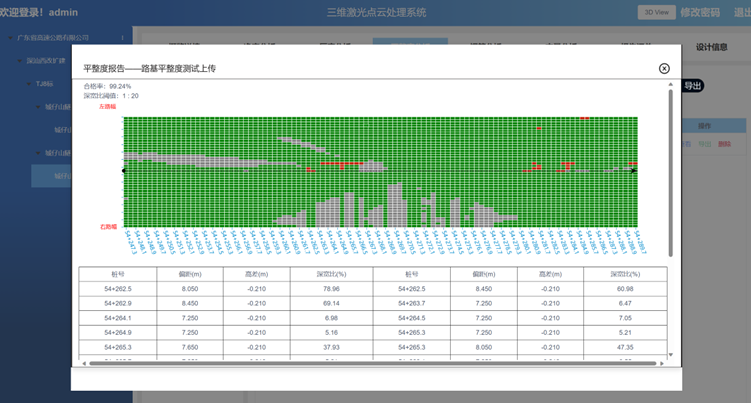Click the 左路幅 label above the chart
This screenshot has height=403, width=751.
tap(109, 106)
